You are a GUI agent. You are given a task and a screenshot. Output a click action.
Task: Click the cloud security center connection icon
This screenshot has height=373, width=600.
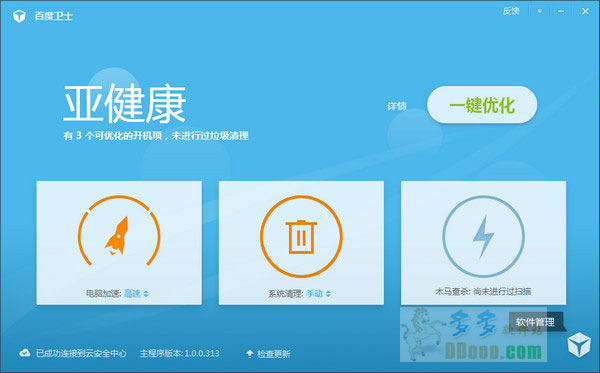tap(25, 353)
